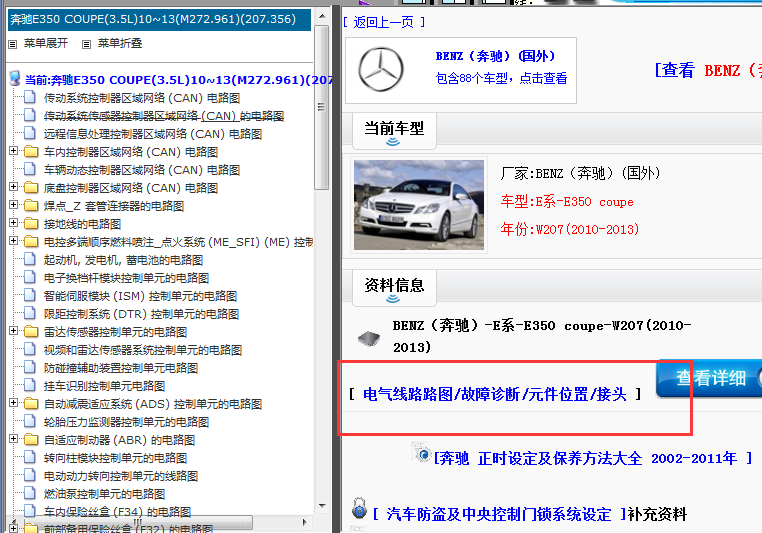Click the tree panel scroll-down arrow
Image resolution: width=762 pixels, height=533 pixels.
point(322,506)
